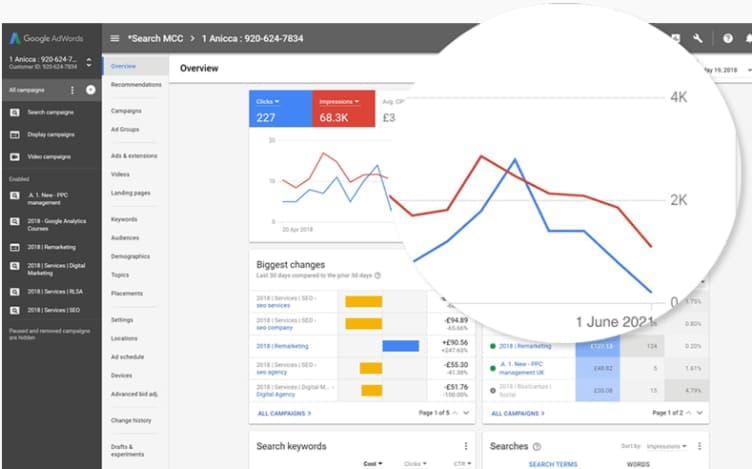
Task: Click the Biggest changes info icon
Action: tap(378, 276)
